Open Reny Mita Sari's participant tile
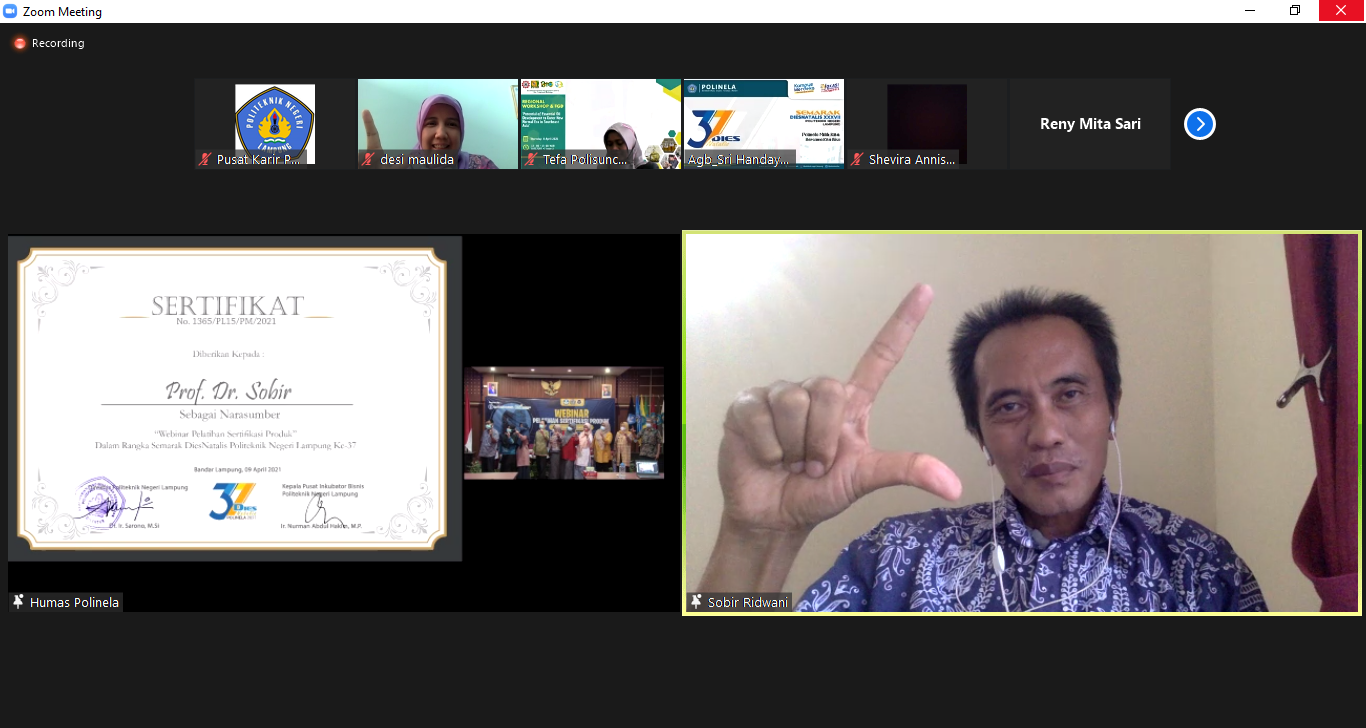This screenshot has height=728, width=1366. click(1089, 123)
